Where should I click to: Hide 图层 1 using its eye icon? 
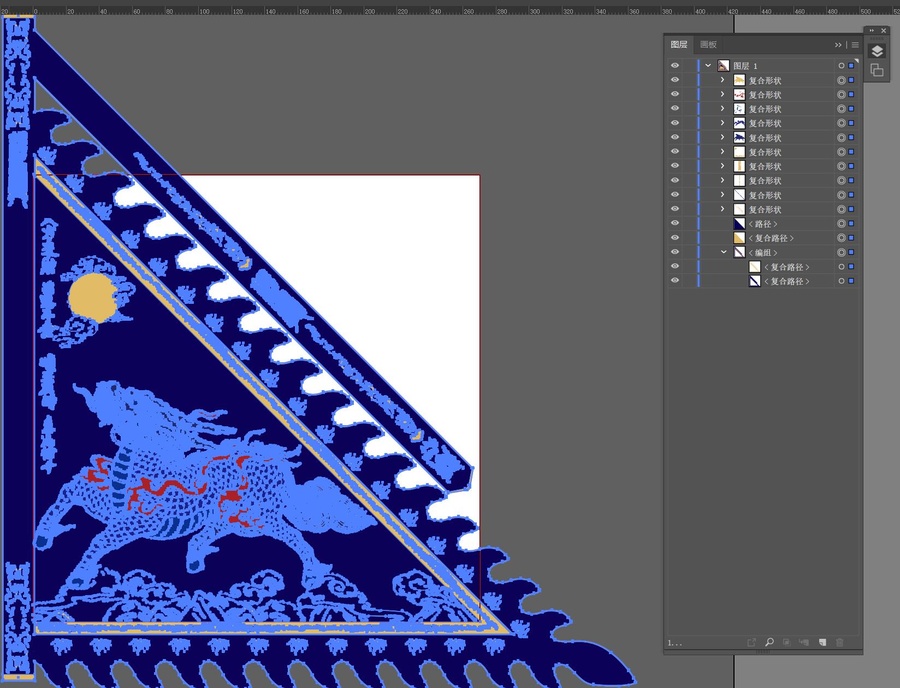[675, 65]
